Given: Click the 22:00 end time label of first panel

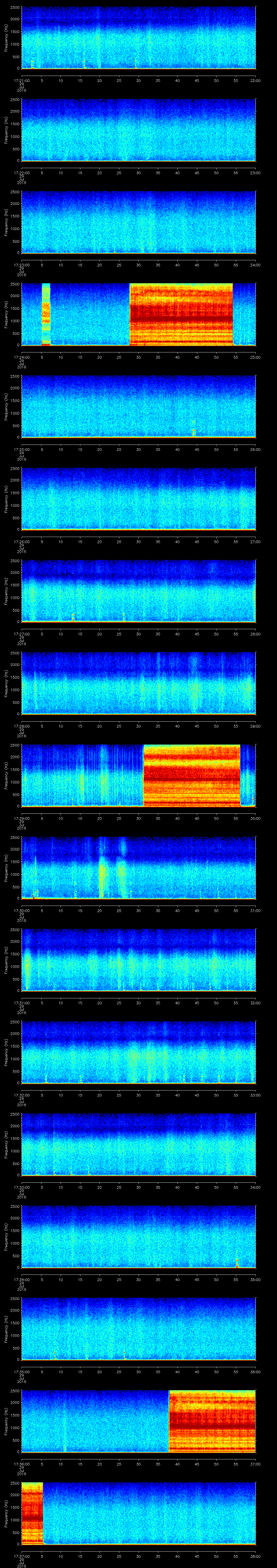Looking at the screenshot, I should click(x=255, y=80).
